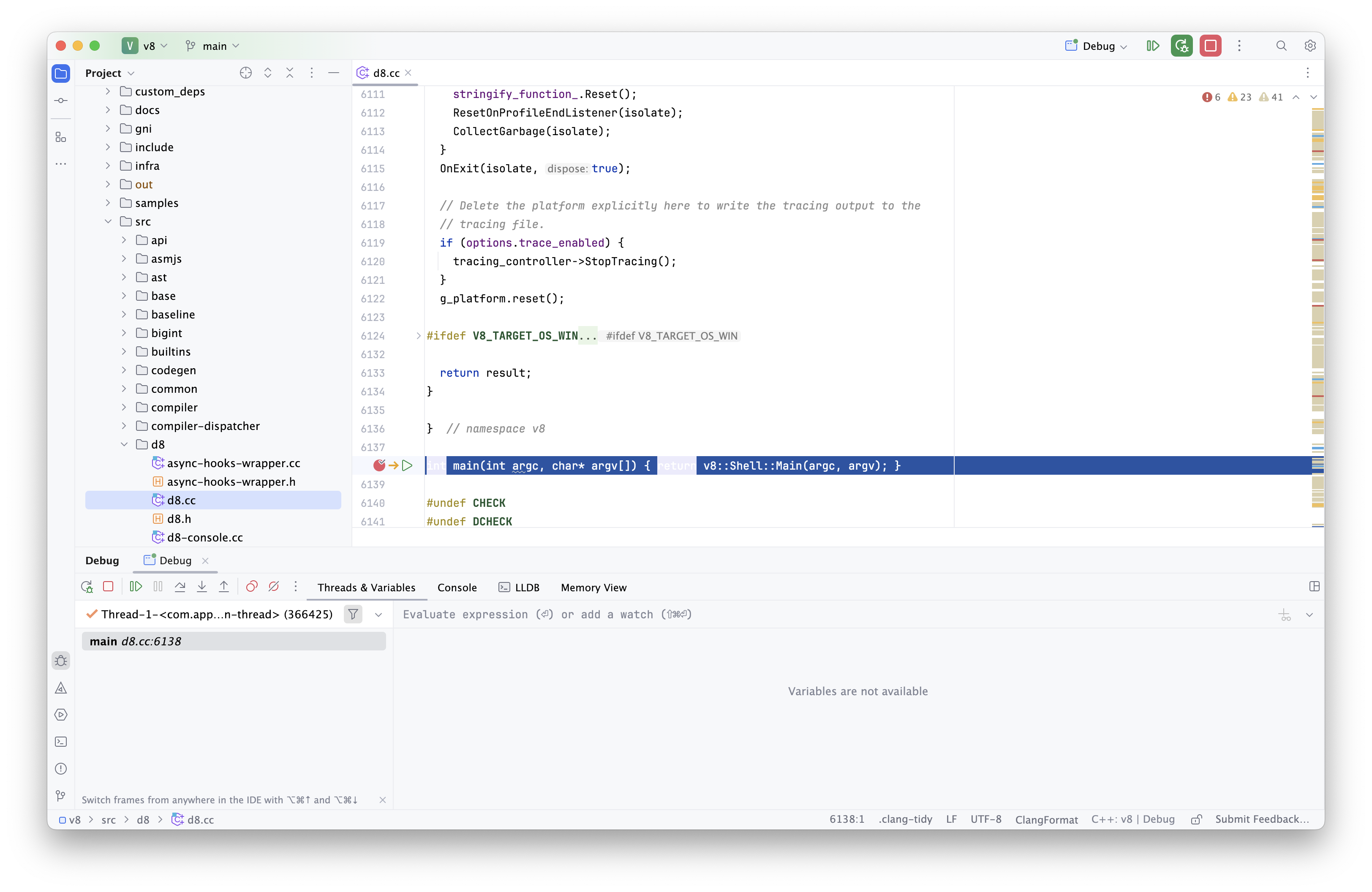Click Step Into debug icon
The height and width of the screenshot is (892, 1372).
click(x=202, y=587)
